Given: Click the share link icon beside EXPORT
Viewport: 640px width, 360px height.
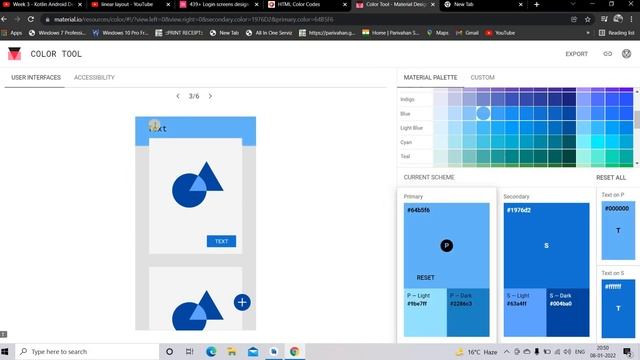Looking at the screenshot, I should point(608,53).
